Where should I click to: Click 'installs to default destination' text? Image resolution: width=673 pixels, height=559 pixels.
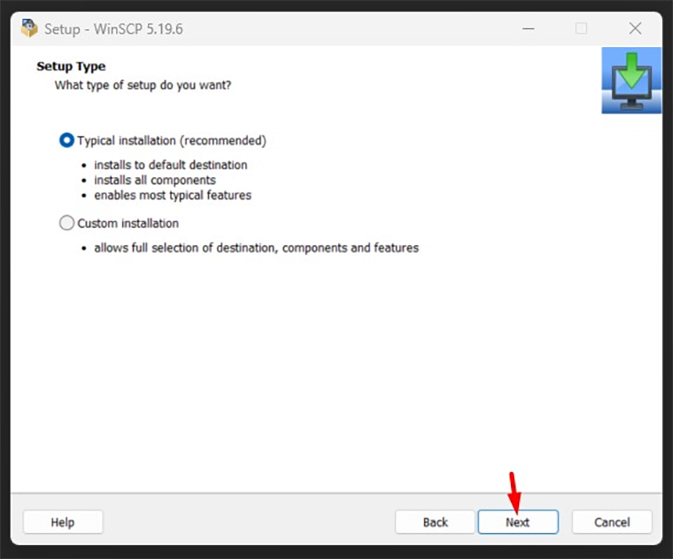[171, 165]
